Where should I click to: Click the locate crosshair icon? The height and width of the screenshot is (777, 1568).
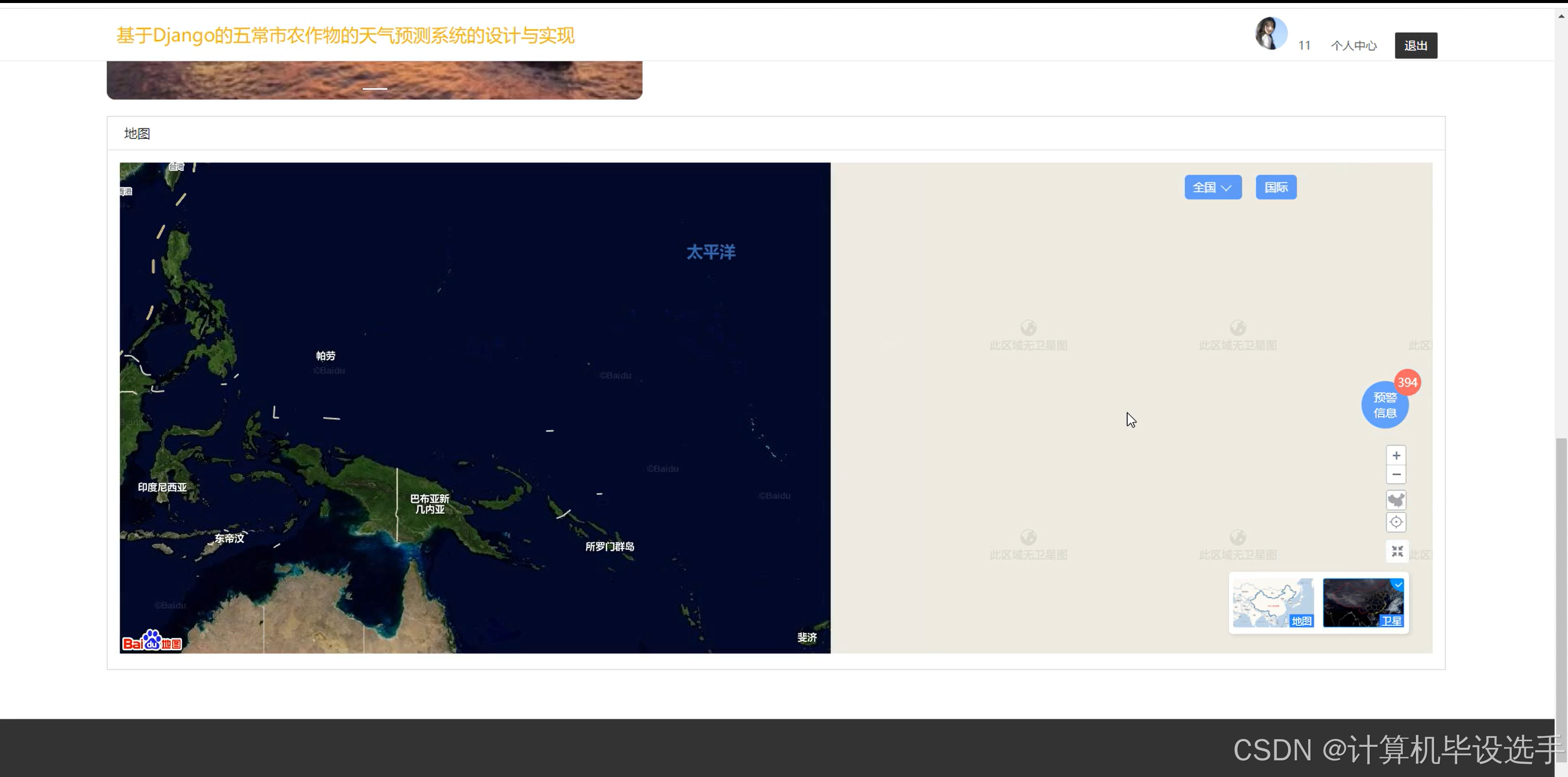click(1396, 522)
